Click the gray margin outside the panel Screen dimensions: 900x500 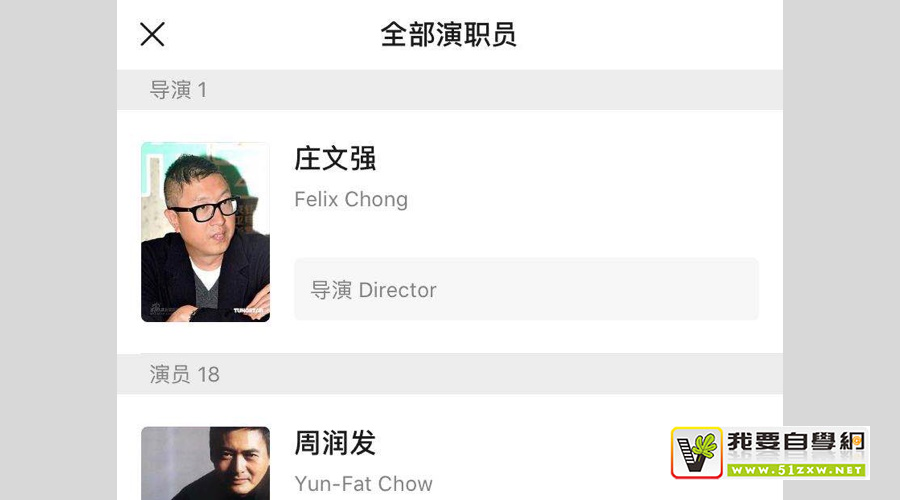[57, 250]
